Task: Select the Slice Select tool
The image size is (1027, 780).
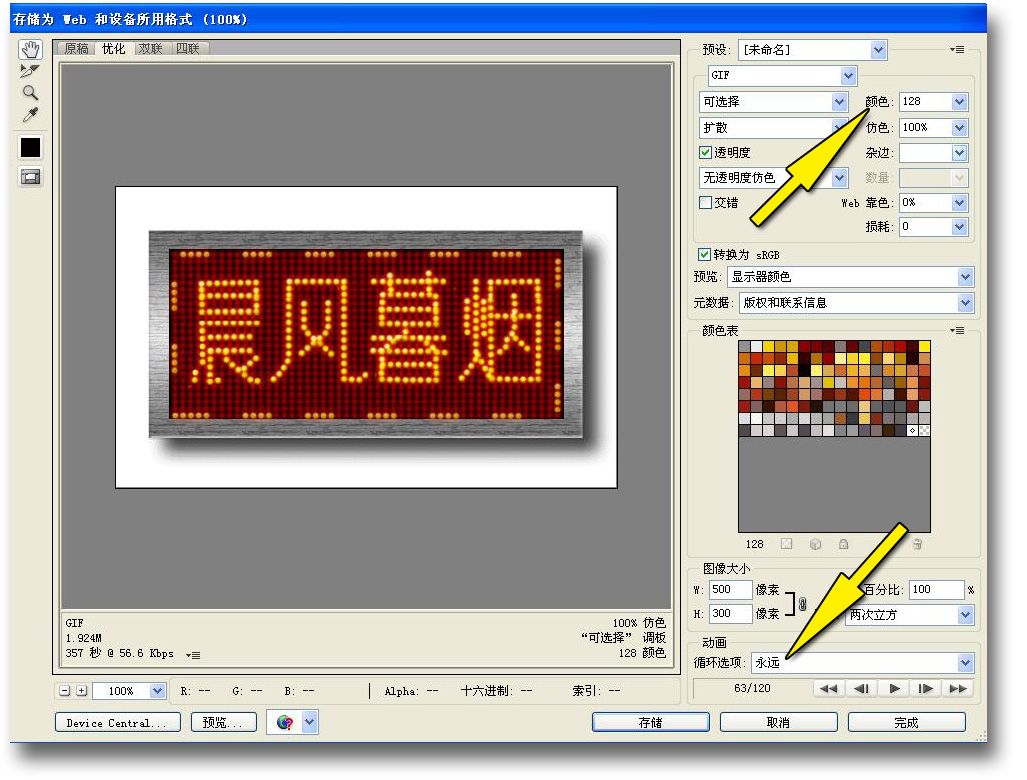Action: [x=30, y=70]
